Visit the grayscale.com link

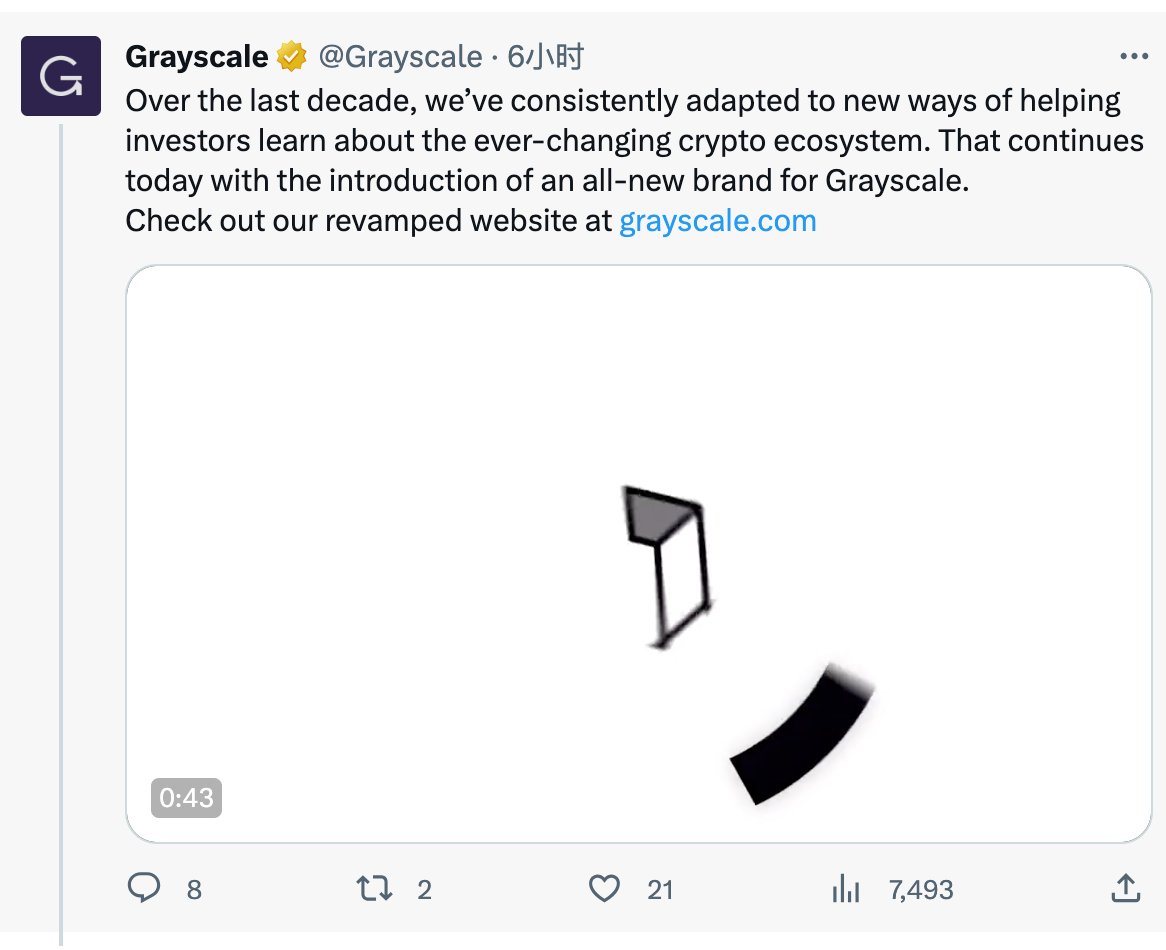pos(718,220)
